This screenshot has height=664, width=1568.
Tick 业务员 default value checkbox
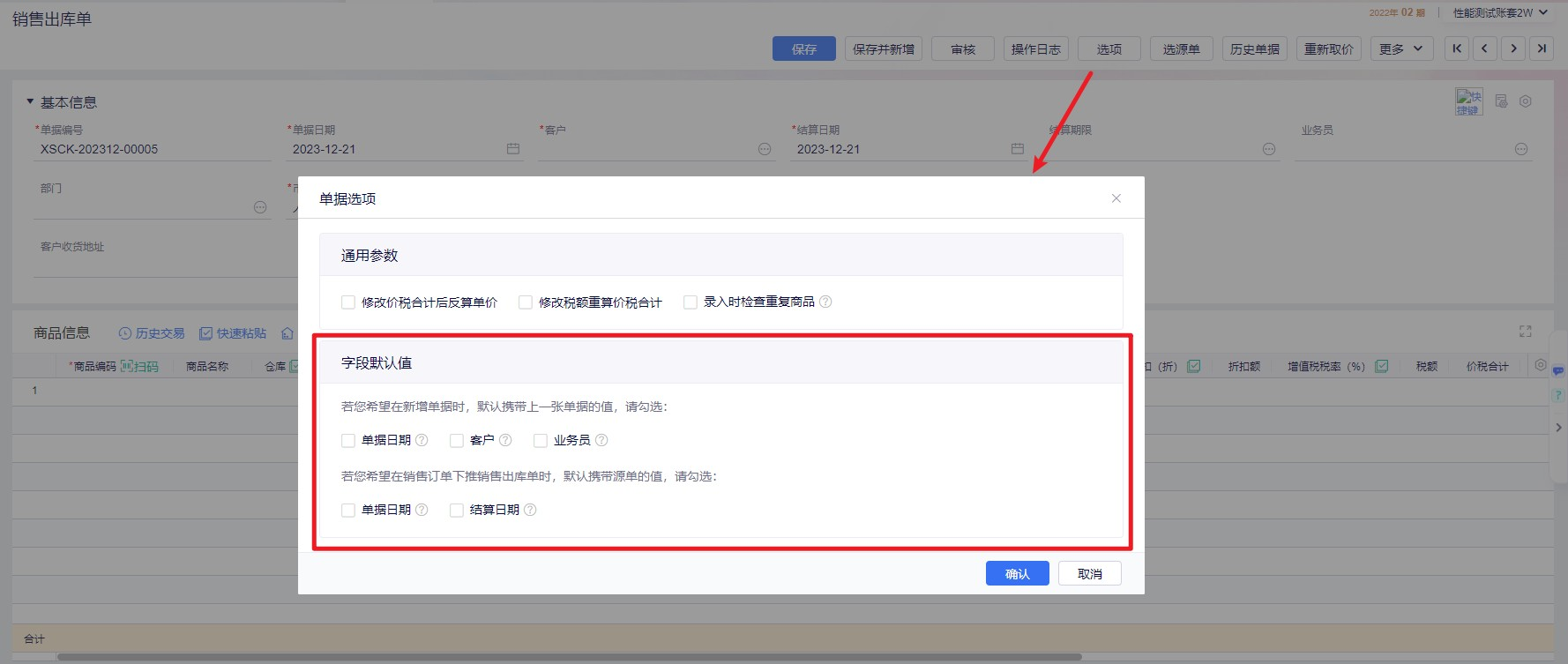point(541,440)
